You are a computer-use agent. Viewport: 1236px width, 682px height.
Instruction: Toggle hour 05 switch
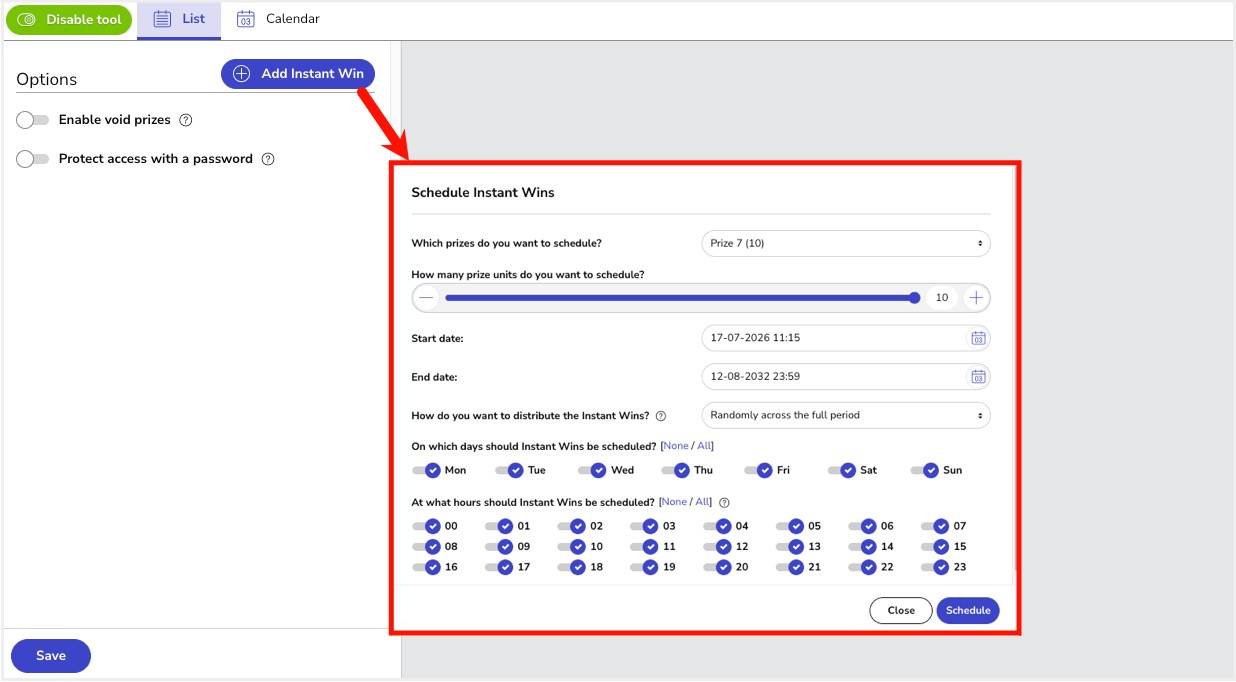[789, 526]
